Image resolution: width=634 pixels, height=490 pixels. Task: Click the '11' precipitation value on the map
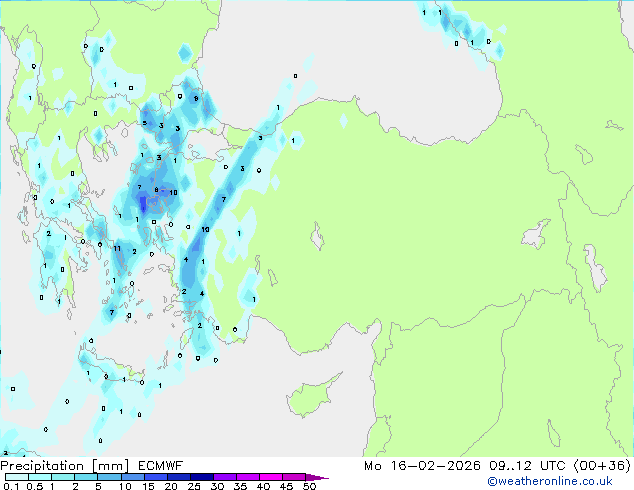[117, 248]
